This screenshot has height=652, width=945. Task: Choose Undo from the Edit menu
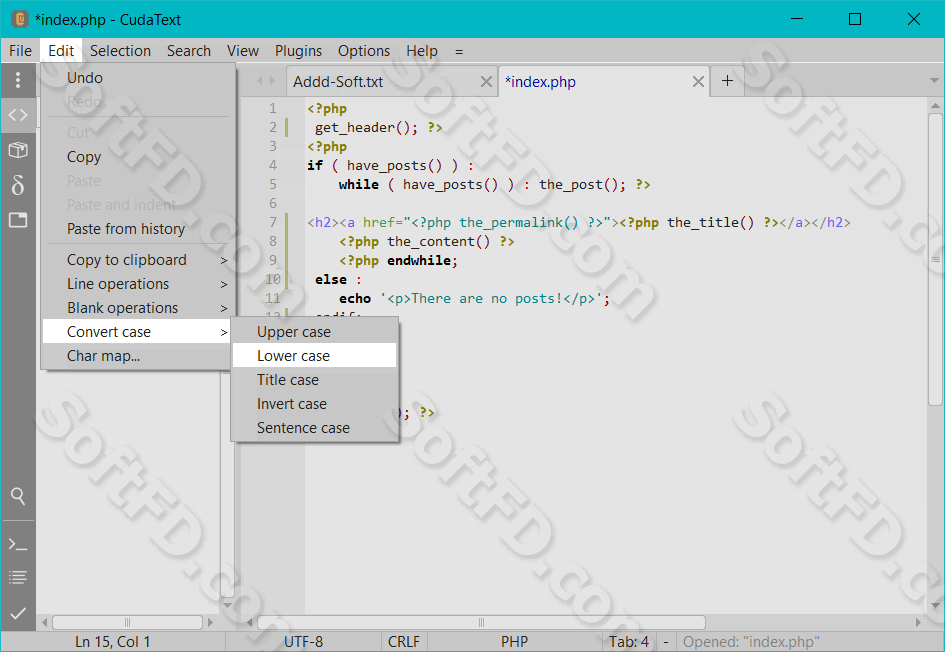pyautogui.click(x=137, y=78)
